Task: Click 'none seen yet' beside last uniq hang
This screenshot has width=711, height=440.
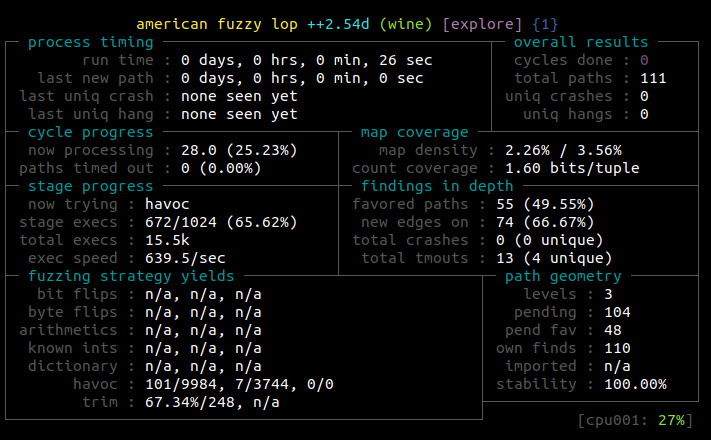Action: (239, 114)
